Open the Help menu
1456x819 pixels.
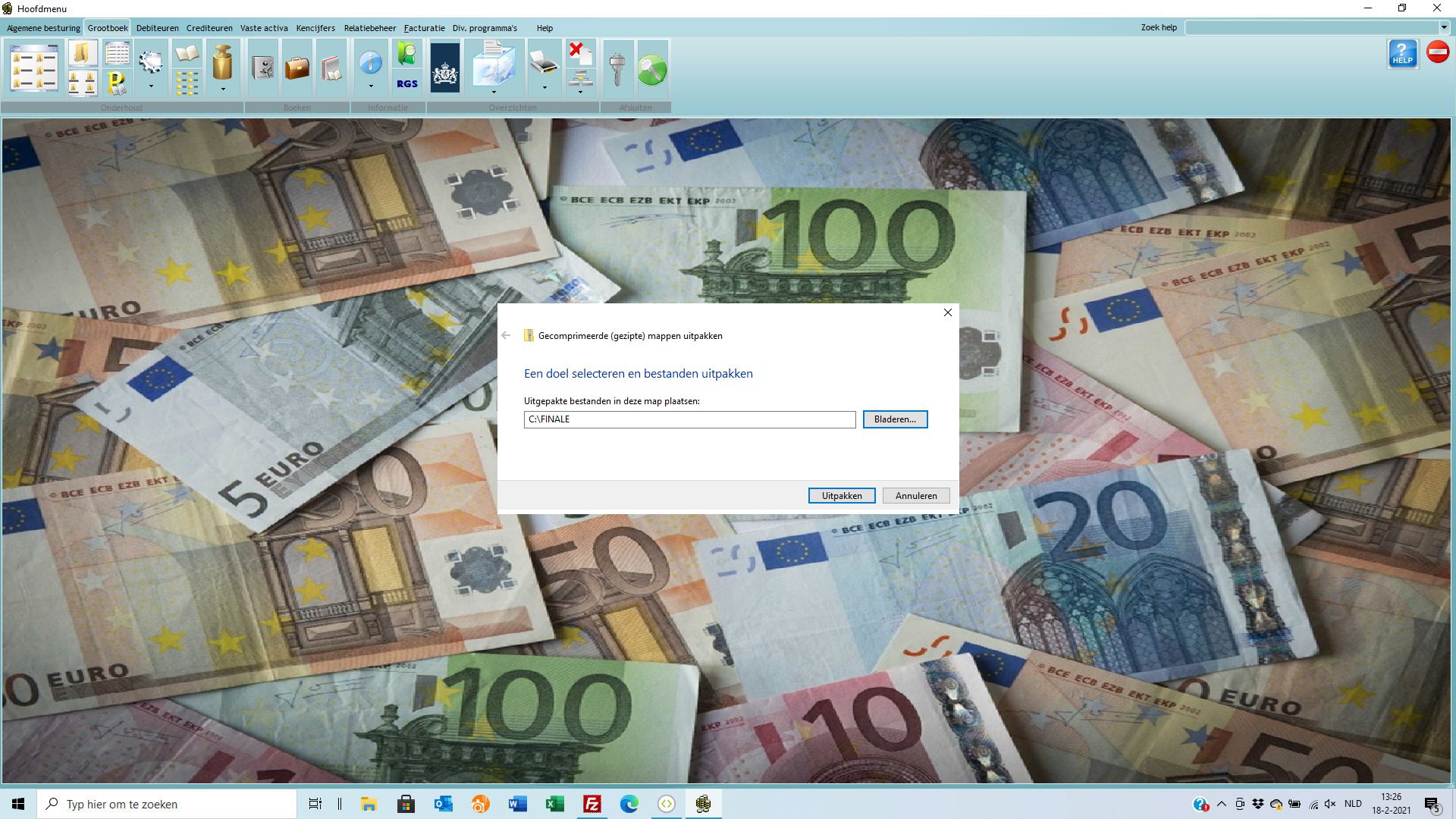[x=544, y=28]
